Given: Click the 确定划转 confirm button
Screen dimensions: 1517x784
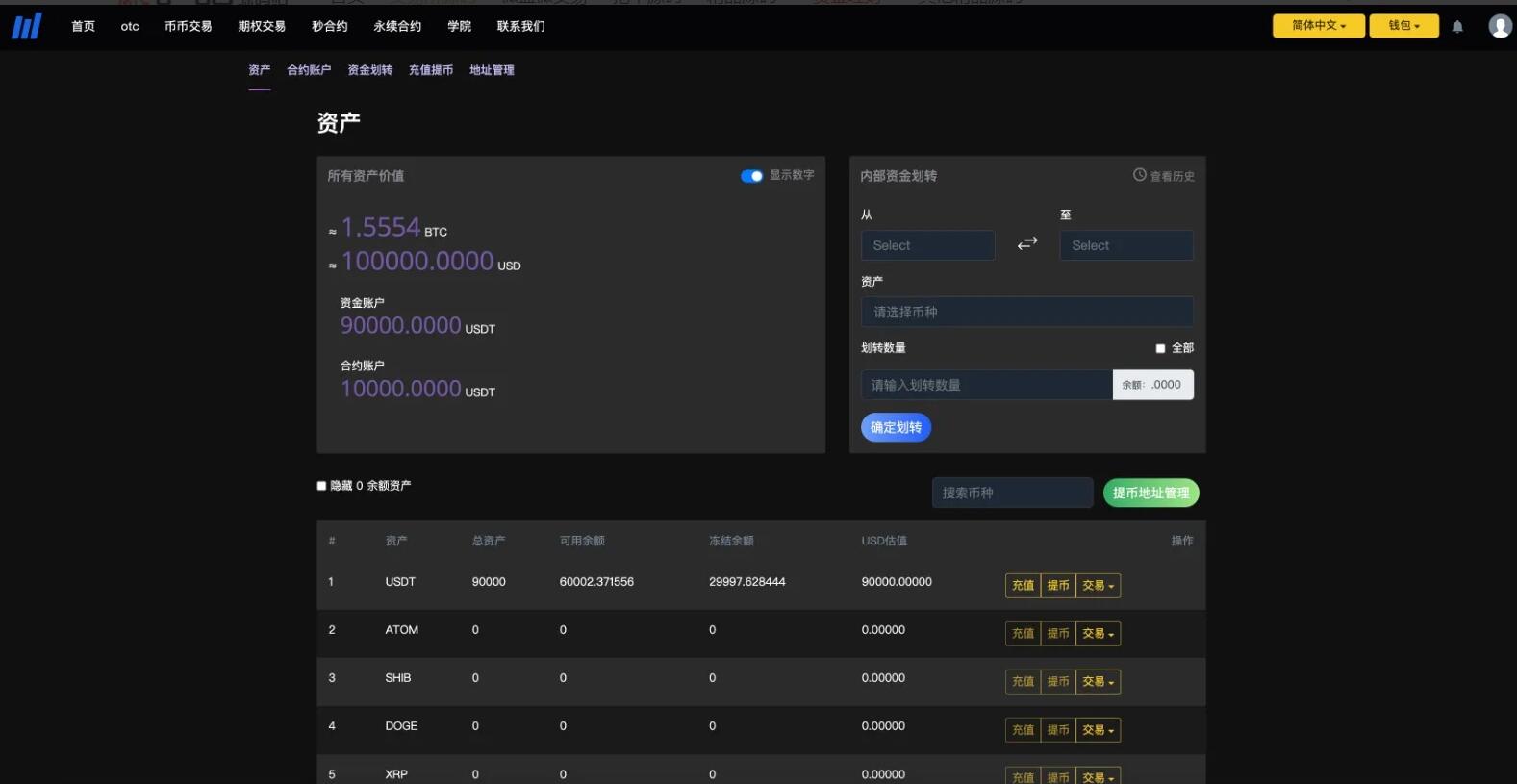Looking at the screenshot, I should pyautogui.click(x=896, y=427).
